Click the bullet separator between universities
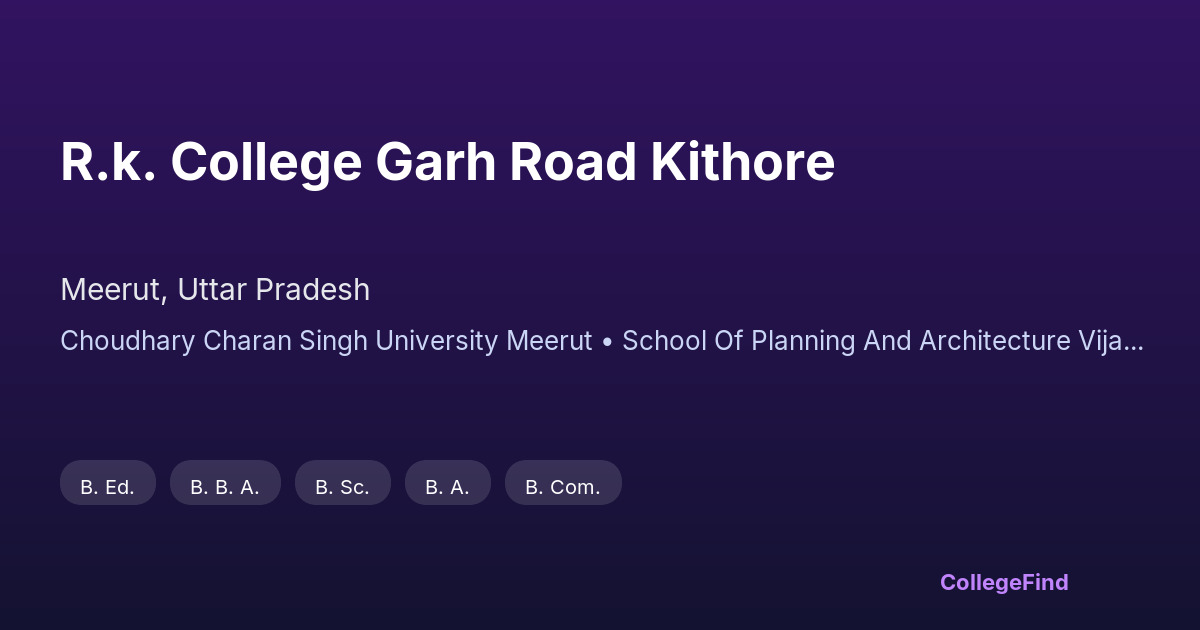 (x=608, y=342)
